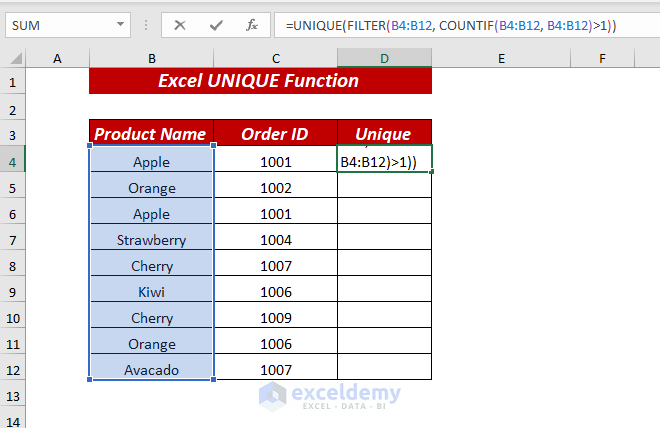Click cell D4 containing the formula
This screenshot has height=428, width=660.
pos(384,159)
